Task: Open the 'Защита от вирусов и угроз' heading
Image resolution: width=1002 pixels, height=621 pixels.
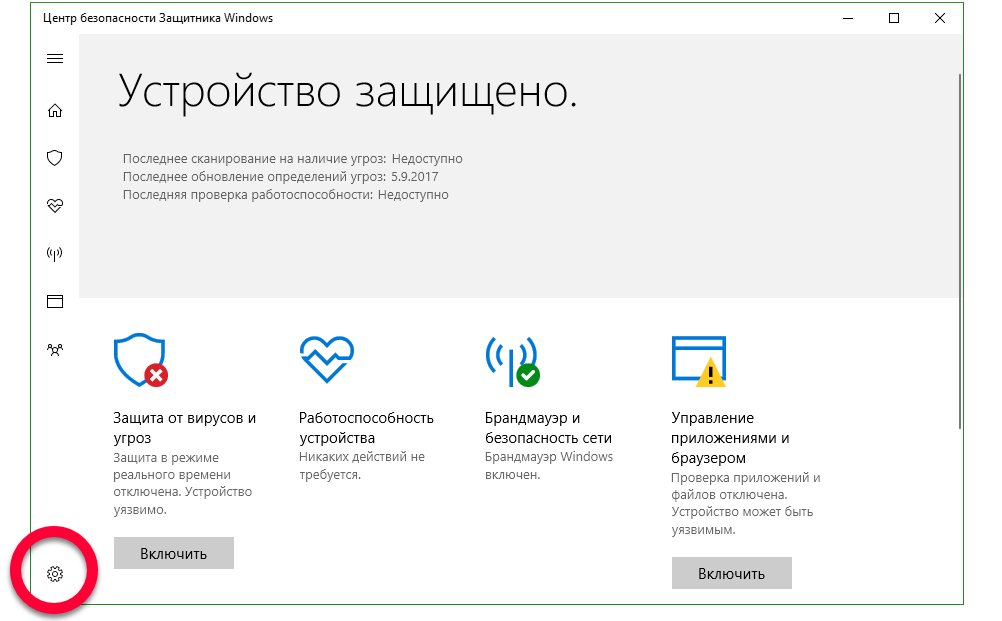Action: pos(185,428)
